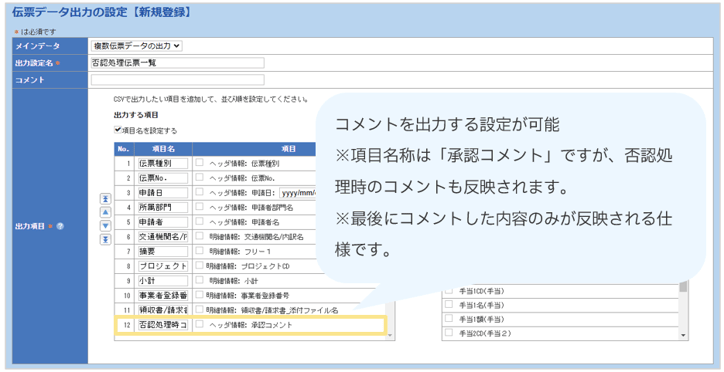
Task: Check the row 5 申請者名 checkbox
Action: [x=199, y=222]
